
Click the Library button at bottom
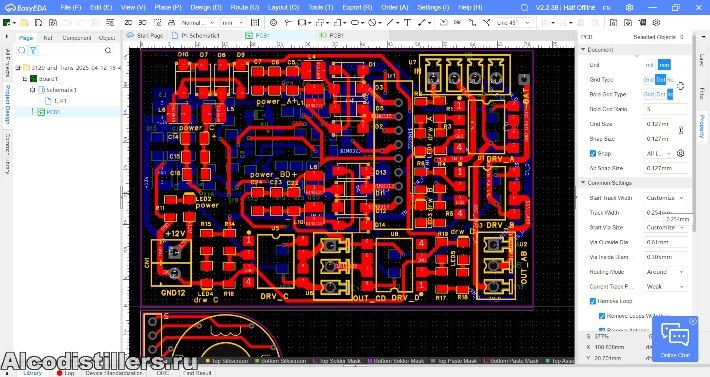point(33,373)
